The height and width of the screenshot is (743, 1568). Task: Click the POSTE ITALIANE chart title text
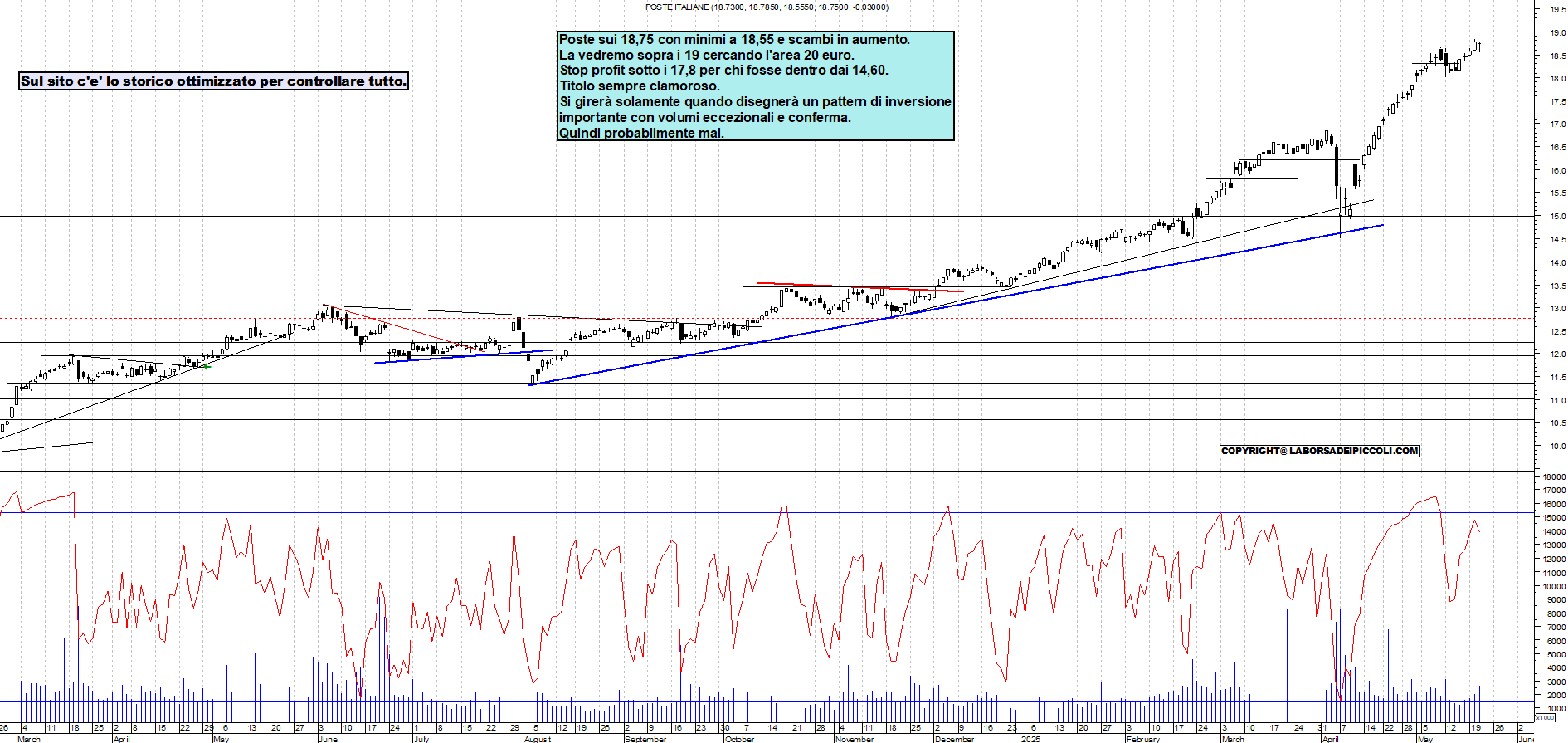[767, 7]
